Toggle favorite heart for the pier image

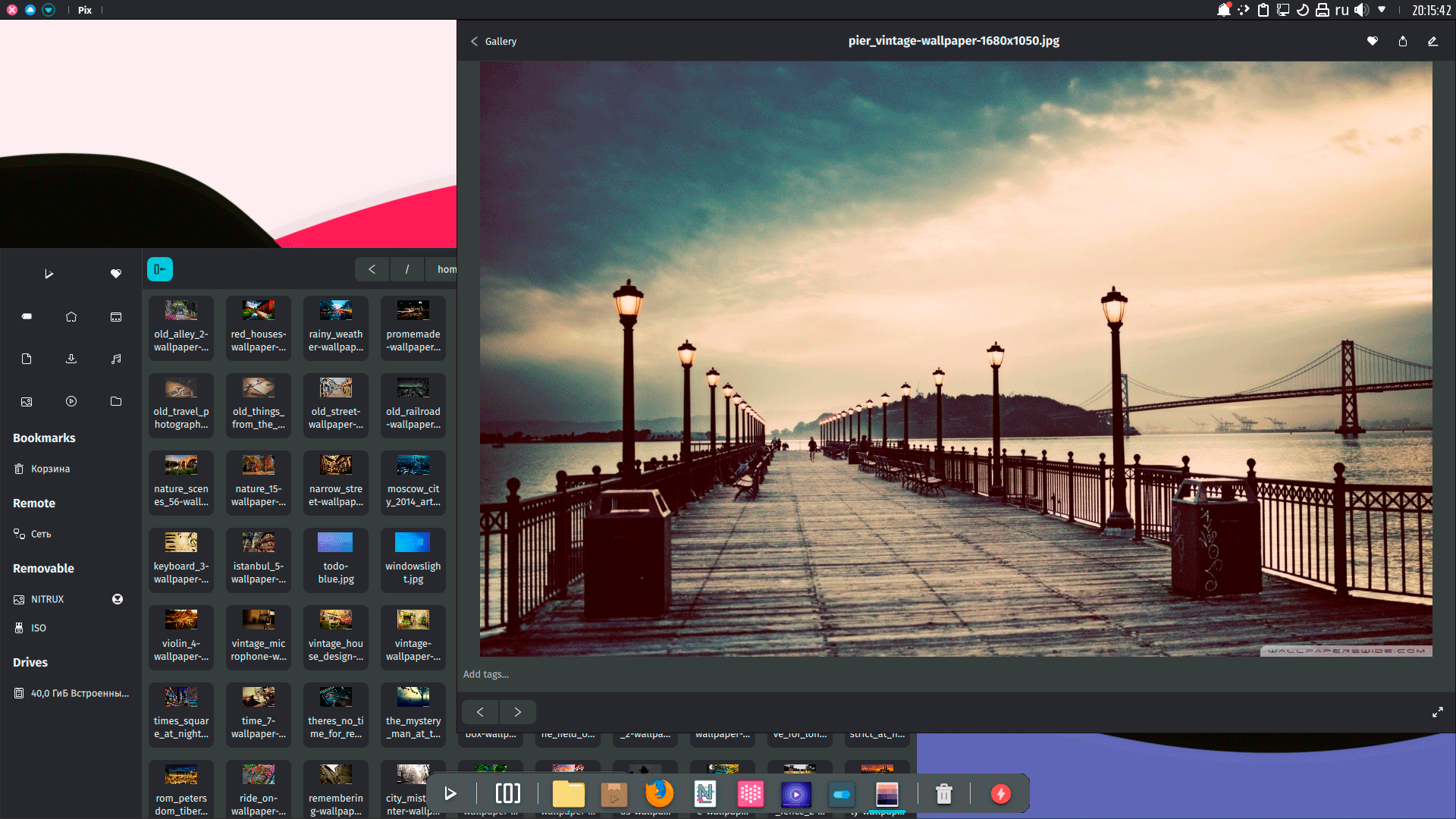[x=1373, y=41]
